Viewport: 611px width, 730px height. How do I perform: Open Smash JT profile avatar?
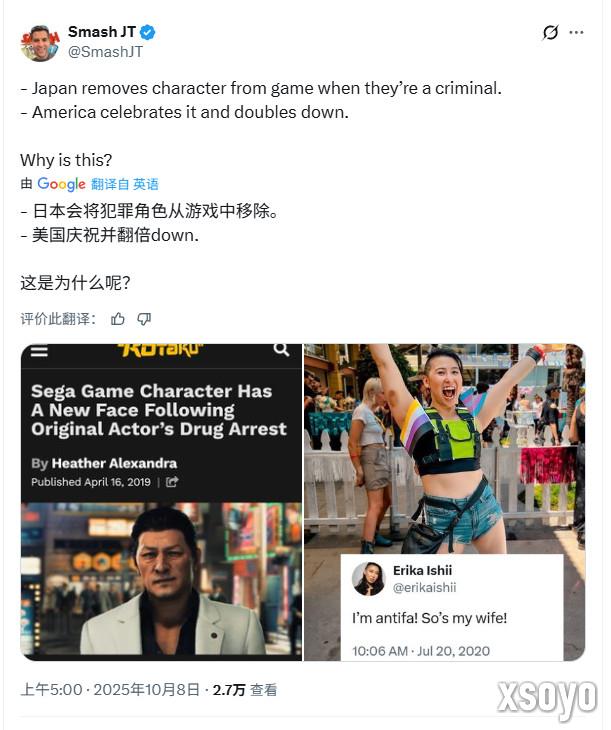(x=40, y=43)
